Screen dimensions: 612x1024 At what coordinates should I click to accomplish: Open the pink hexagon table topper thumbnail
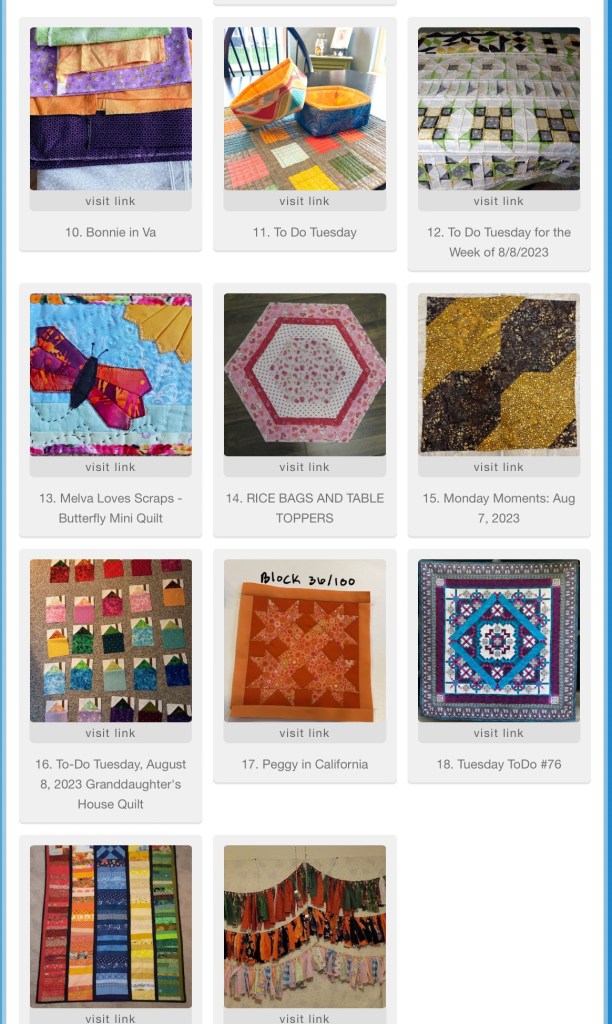click(304, 374)
